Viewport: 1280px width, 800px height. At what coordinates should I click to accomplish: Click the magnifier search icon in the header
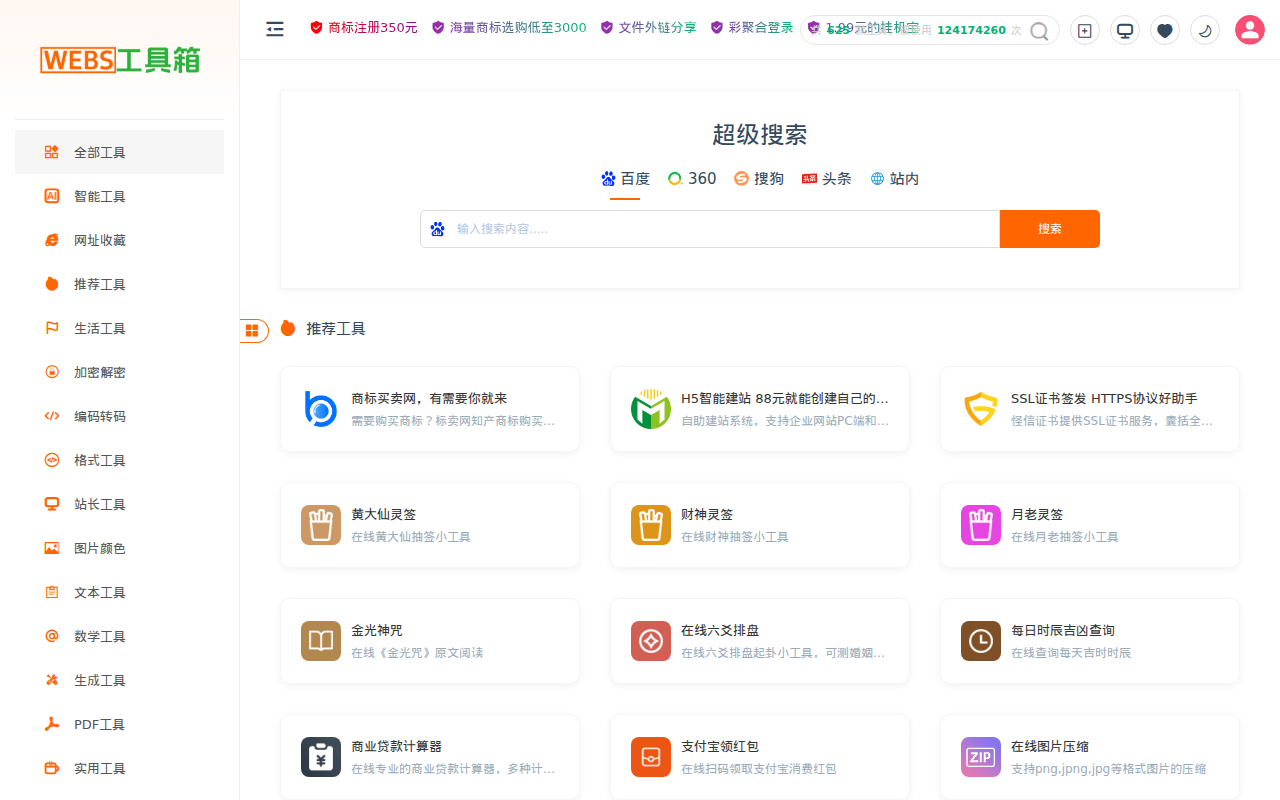(x=1038, y=31)
